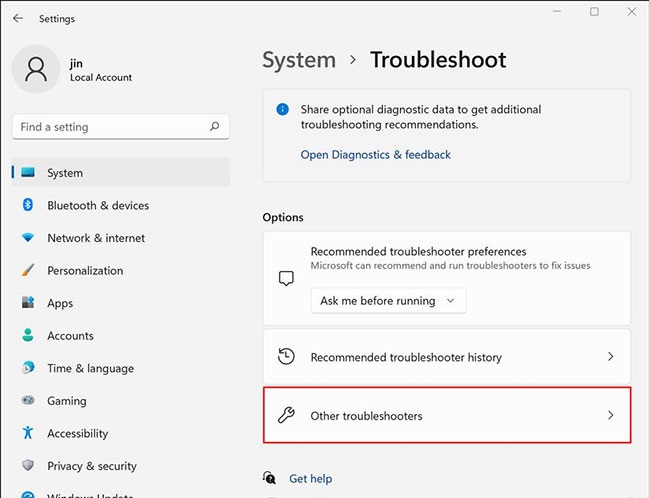
Task: Click the Get help headset icon
Action: [269, 478]
